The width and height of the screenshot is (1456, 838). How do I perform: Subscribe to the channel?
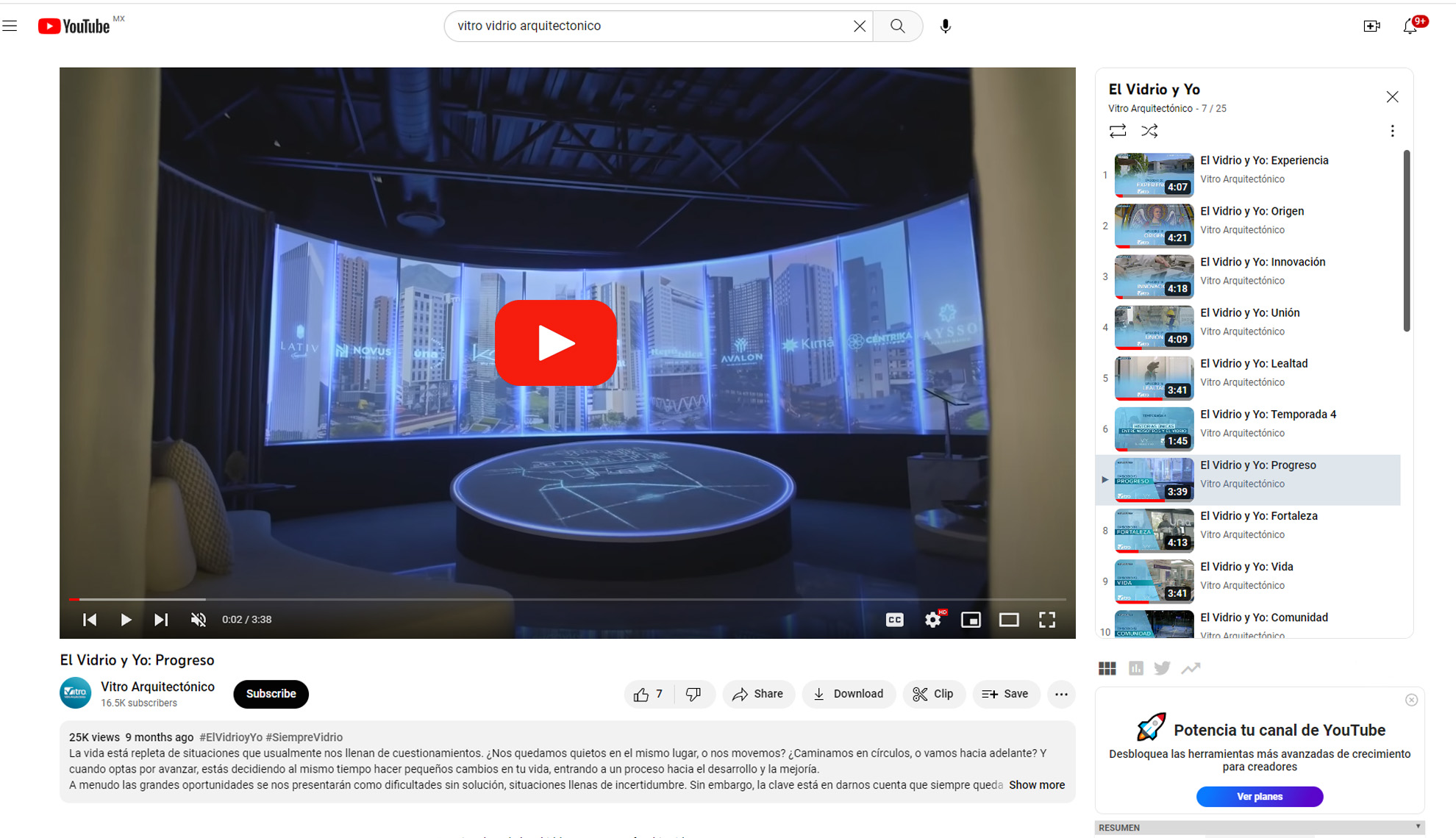(x=271, y=694)
